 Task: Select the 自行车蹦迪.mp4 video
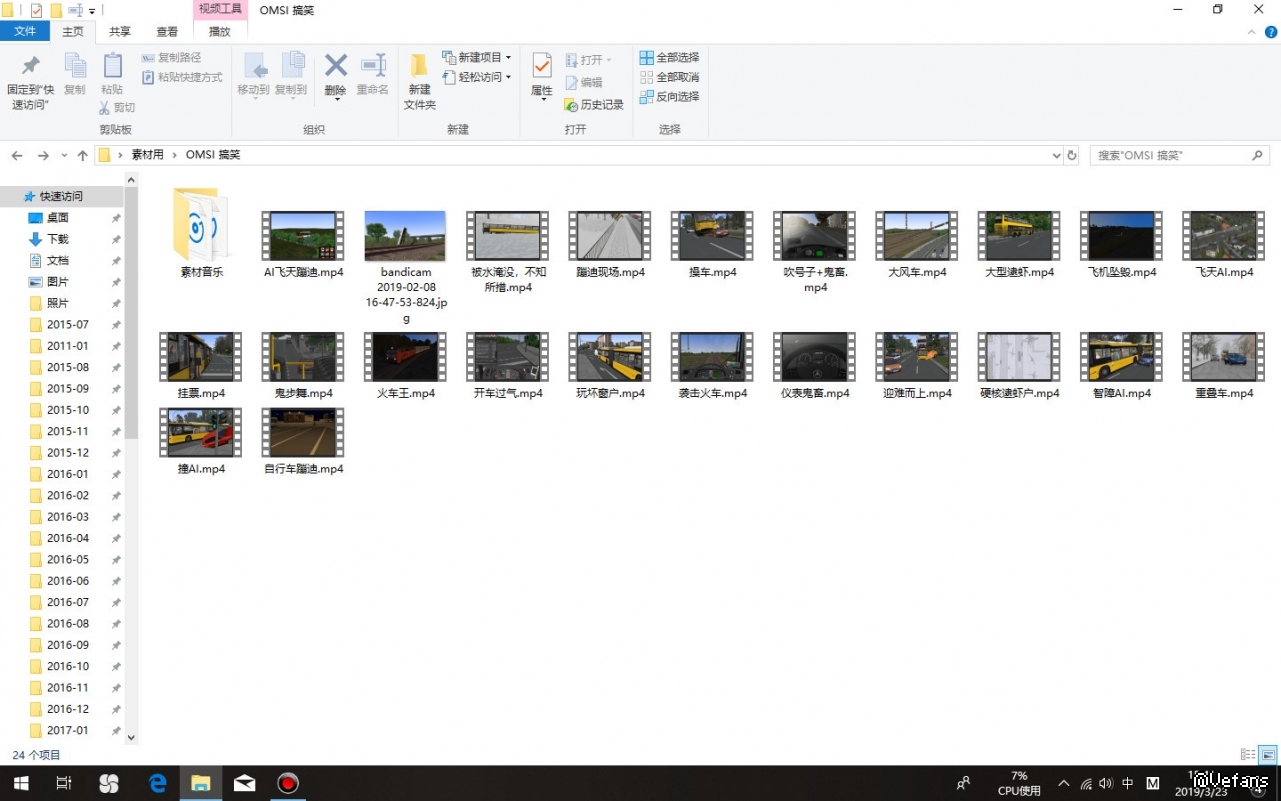pyautogui.click(x=303, y=441)
